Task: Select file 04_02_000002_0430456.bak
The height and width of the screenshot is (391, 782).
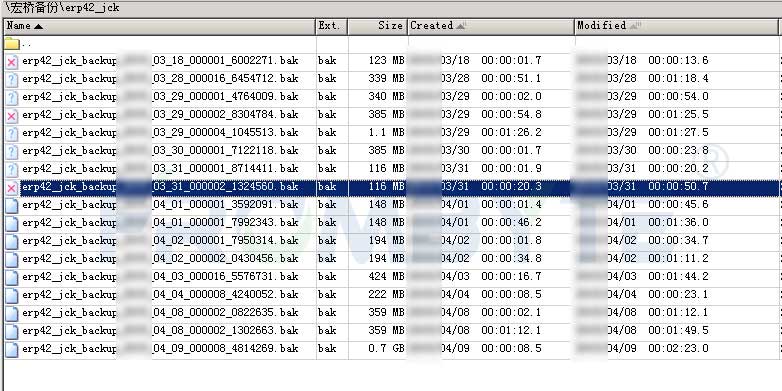Action: [x=391, y=259]
